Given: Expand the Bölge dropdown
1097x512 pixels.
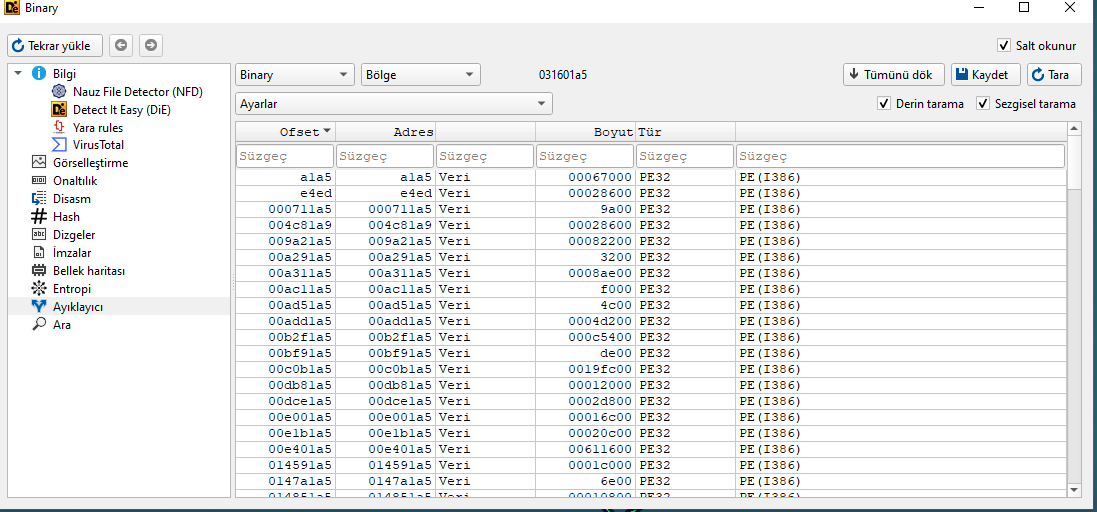Looking at the screenshot, I should coord(420,75).
